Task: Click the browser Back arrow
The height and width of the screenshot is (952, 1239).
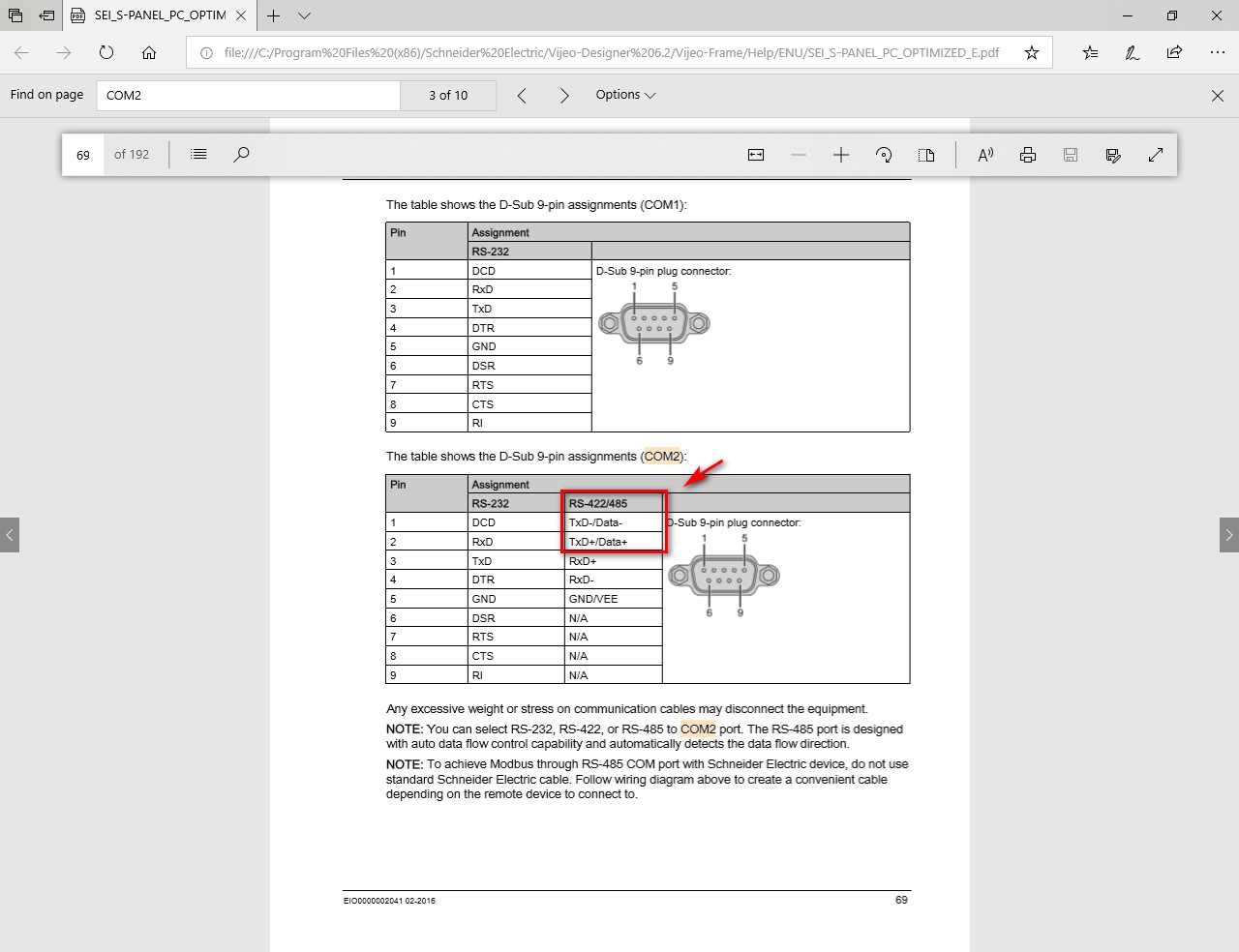Action: click(22, 52)
